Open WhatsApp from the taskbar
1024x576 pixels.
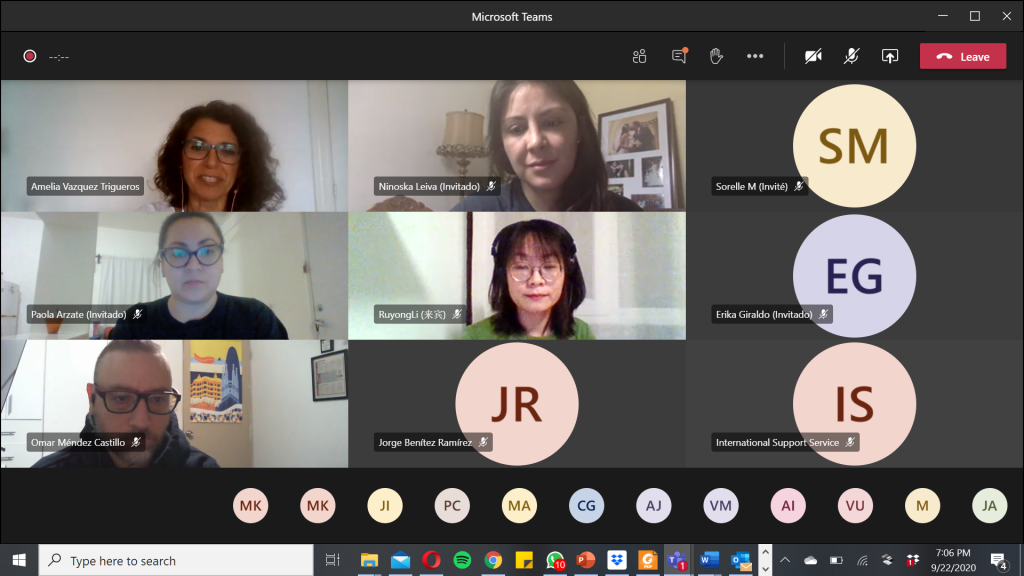pos(555,560)
